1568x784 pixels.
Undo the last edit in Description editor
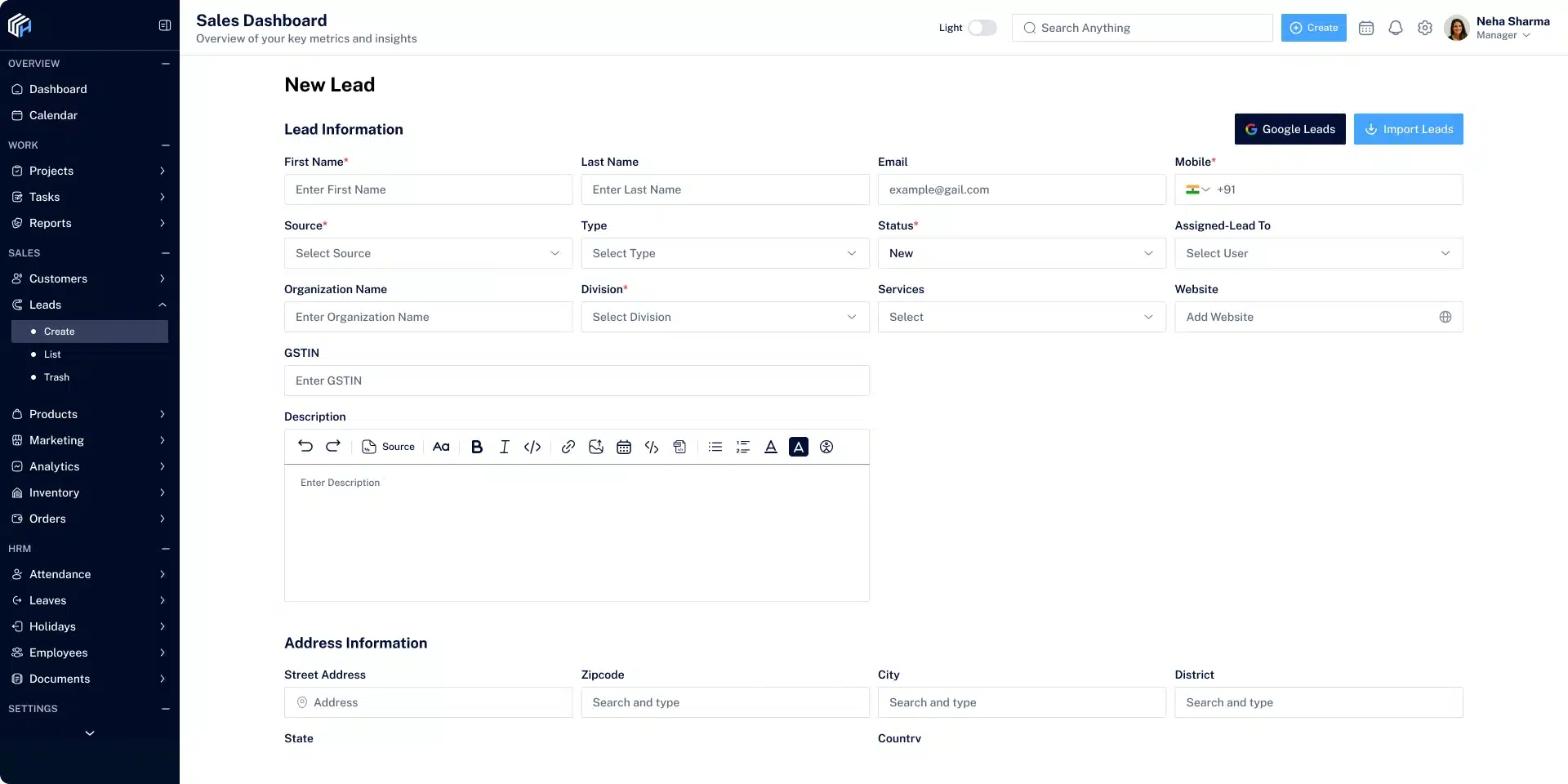305,446
